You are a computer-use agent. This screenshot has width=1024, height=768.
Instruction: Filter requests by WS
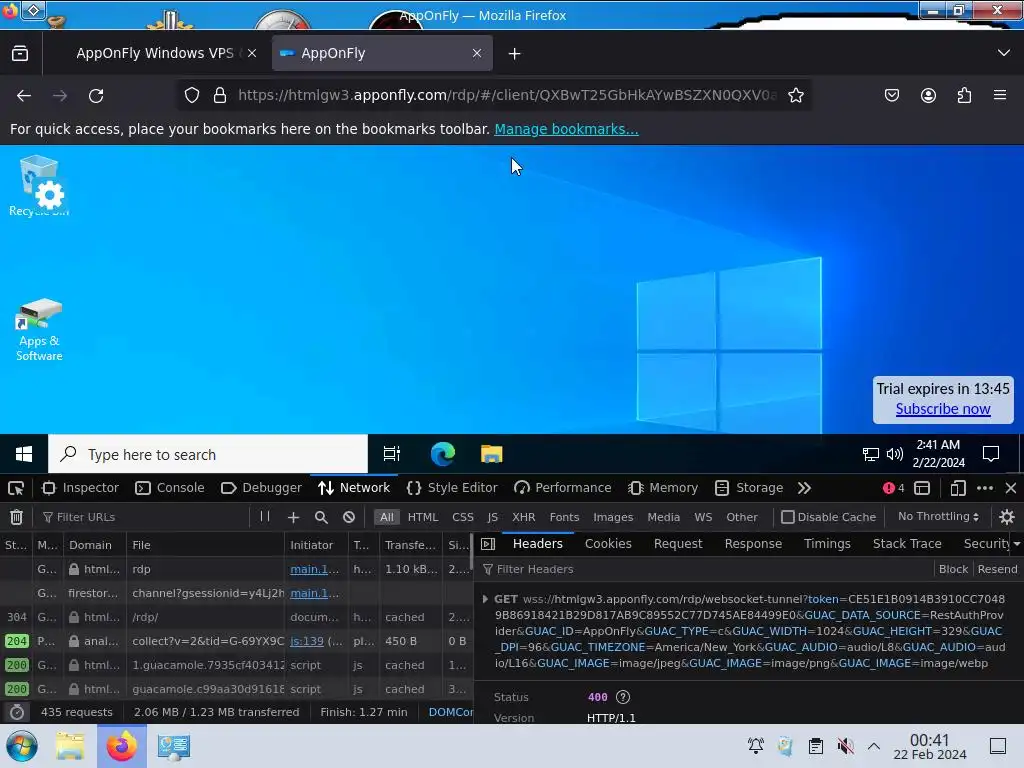click(x=703, y=517)
